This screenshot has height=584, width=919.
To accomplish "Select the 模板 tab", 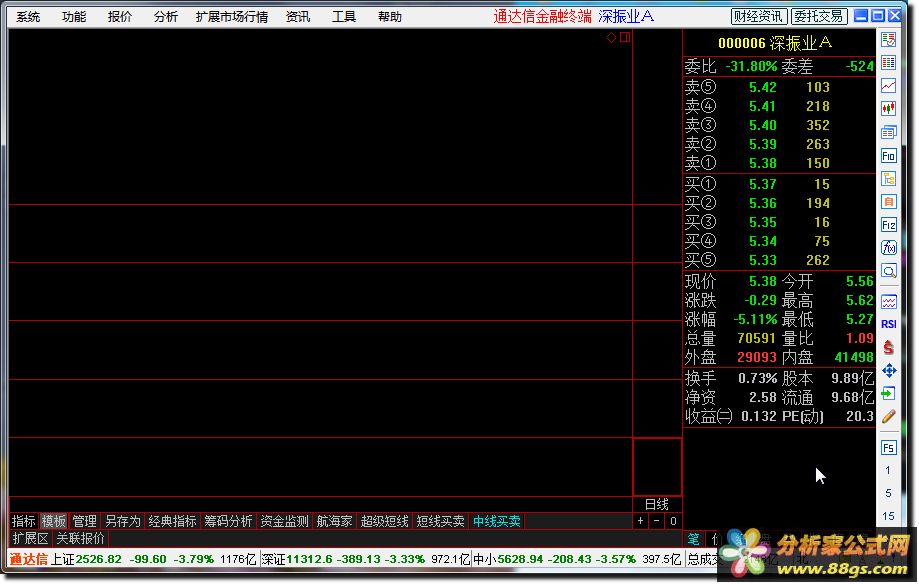I will [x=54, y=521].
